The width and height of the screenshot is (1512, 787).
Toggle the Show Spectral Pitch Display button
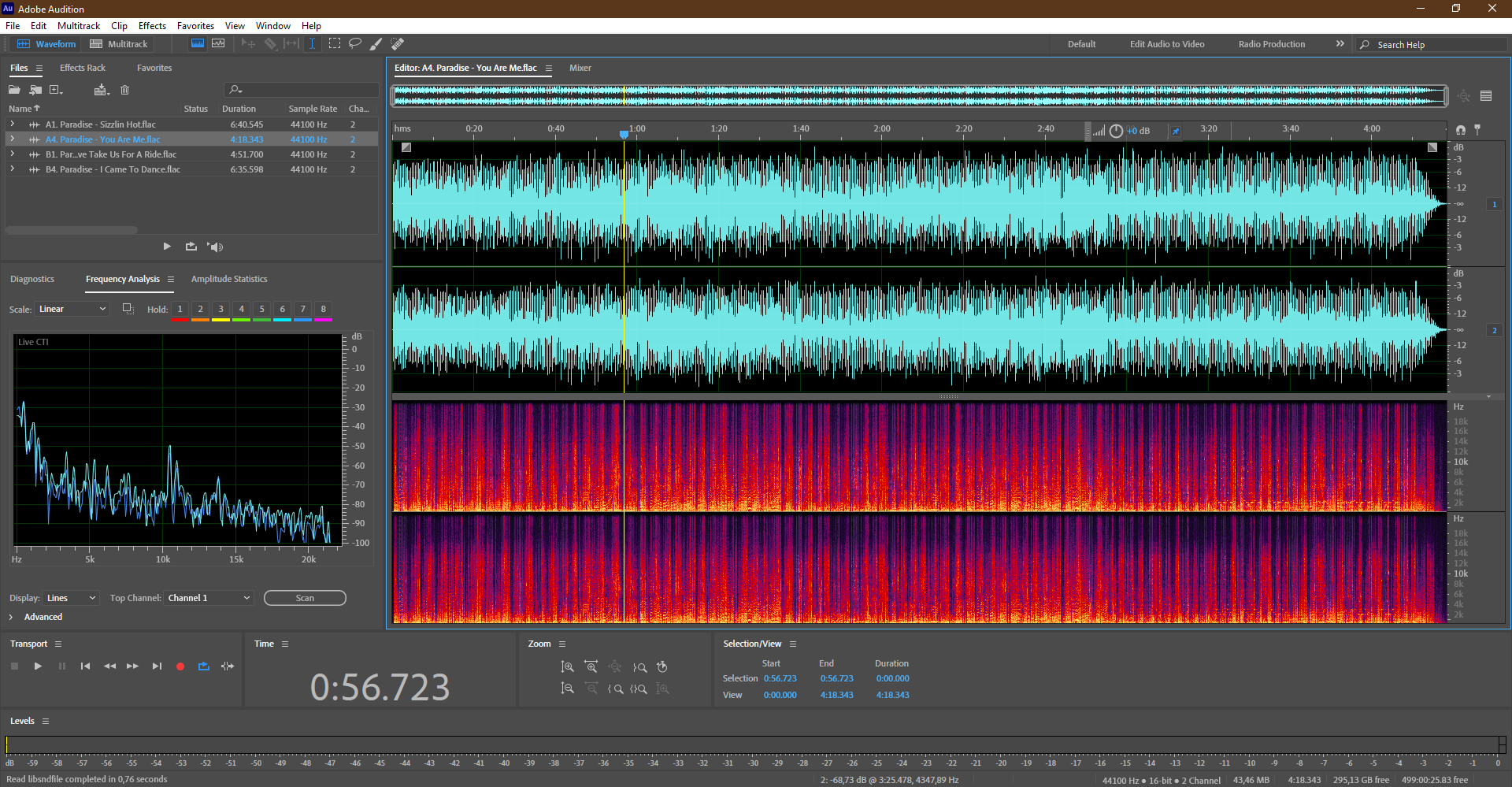pos(218,44)
